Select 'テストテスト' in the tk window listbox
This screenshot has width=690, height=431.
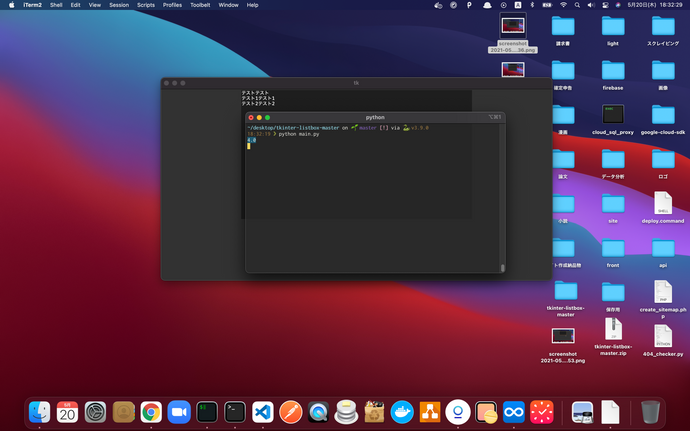(255, 93)
